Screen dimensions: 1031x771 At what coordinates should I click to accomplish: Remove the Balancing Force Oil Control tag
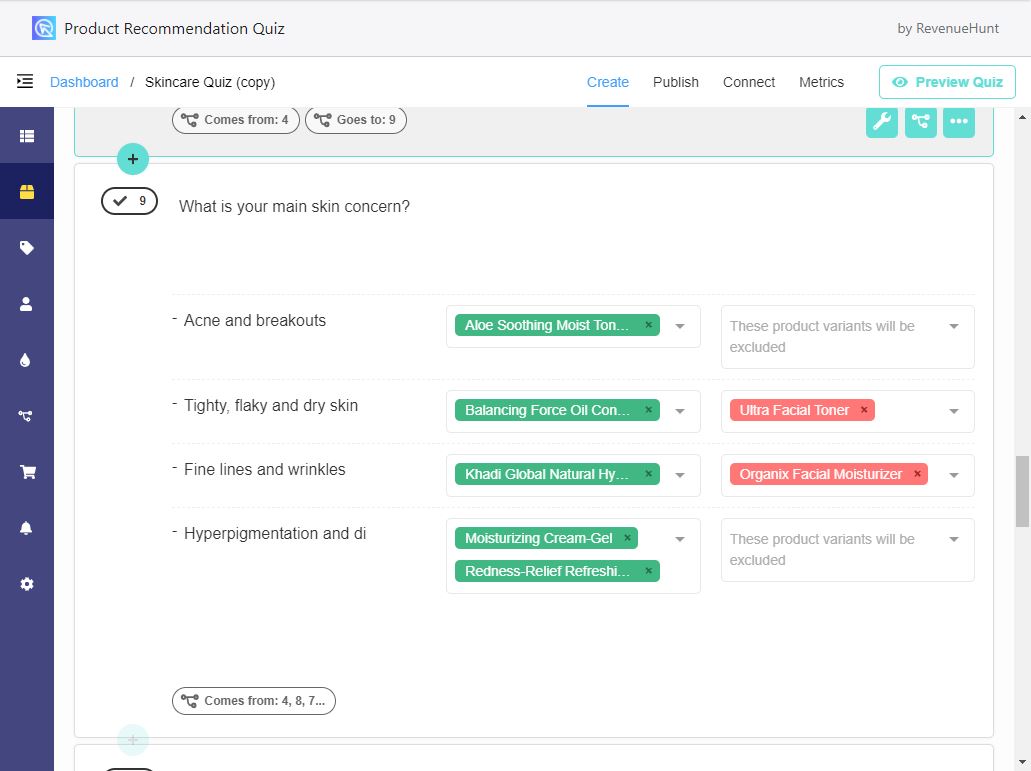648,409
